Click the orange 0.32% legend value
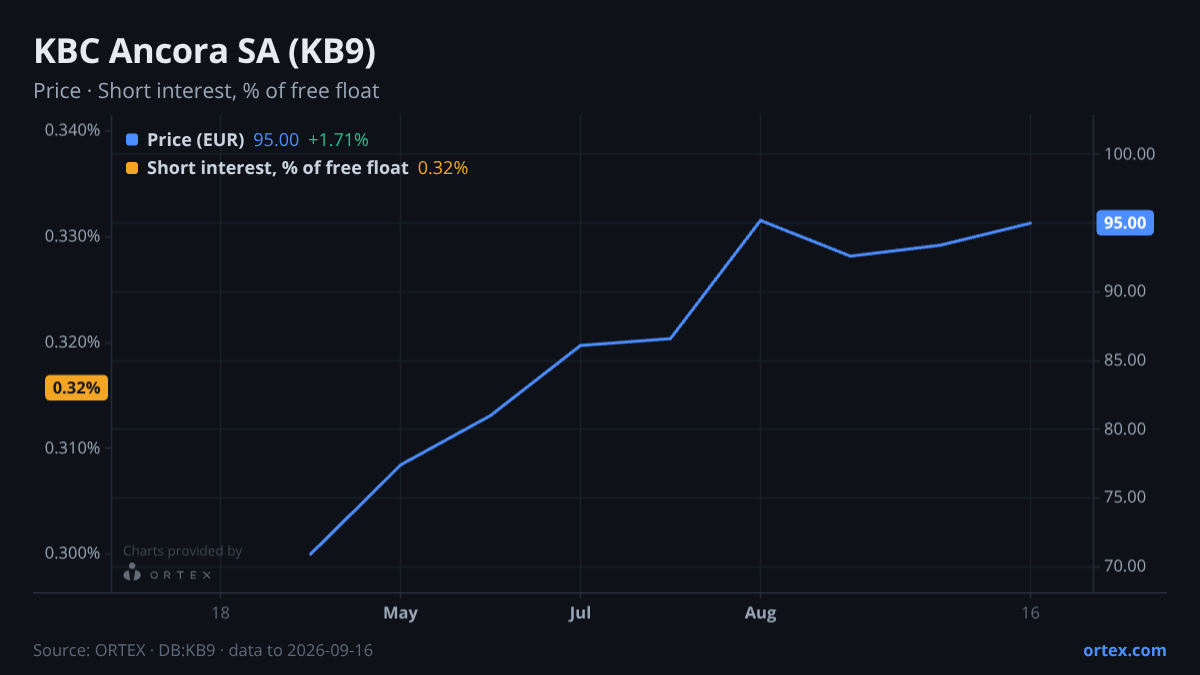 443,168
